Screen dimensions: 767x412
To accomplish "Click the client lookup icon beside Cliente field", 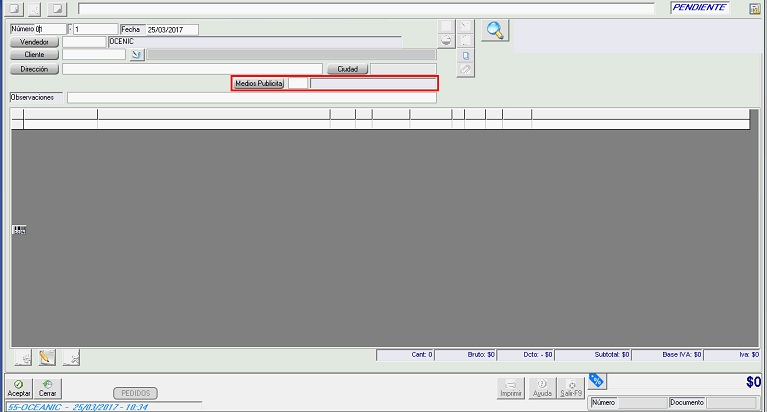I will pyautogui.click(x=137, y=55).
